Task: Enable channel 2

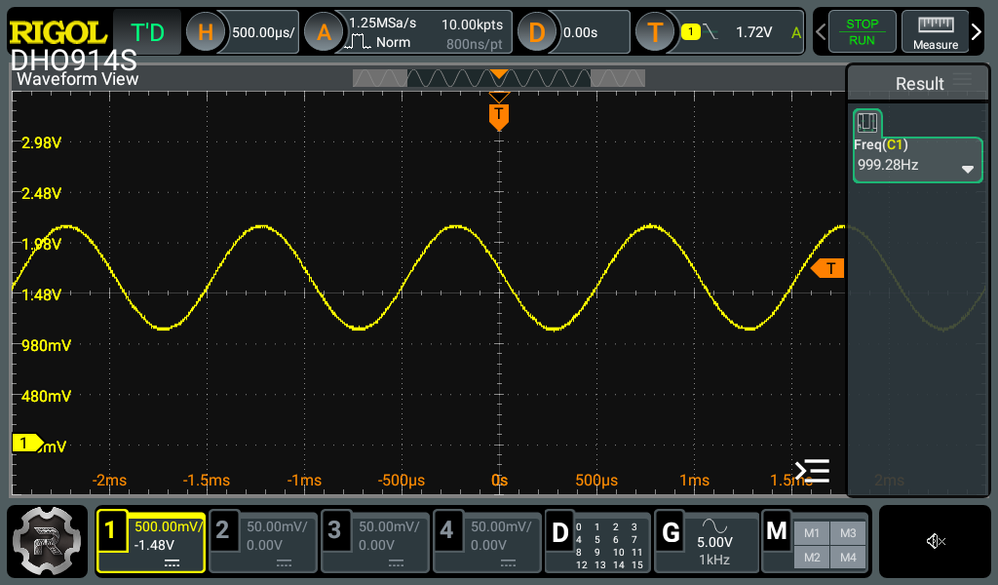Action: click(222, 530)
